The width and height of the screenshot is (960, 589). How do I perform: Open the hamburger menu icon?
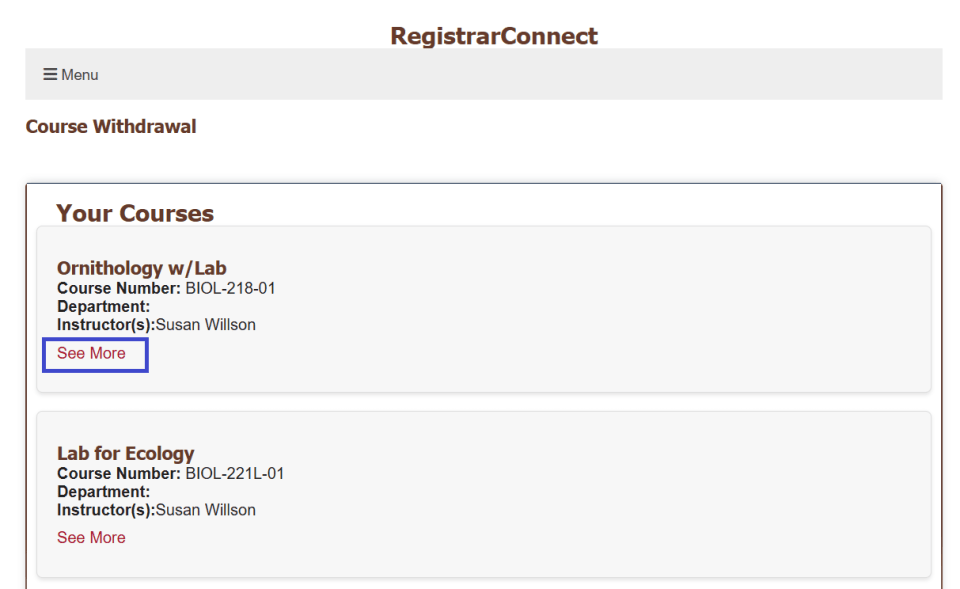[50, 75]
